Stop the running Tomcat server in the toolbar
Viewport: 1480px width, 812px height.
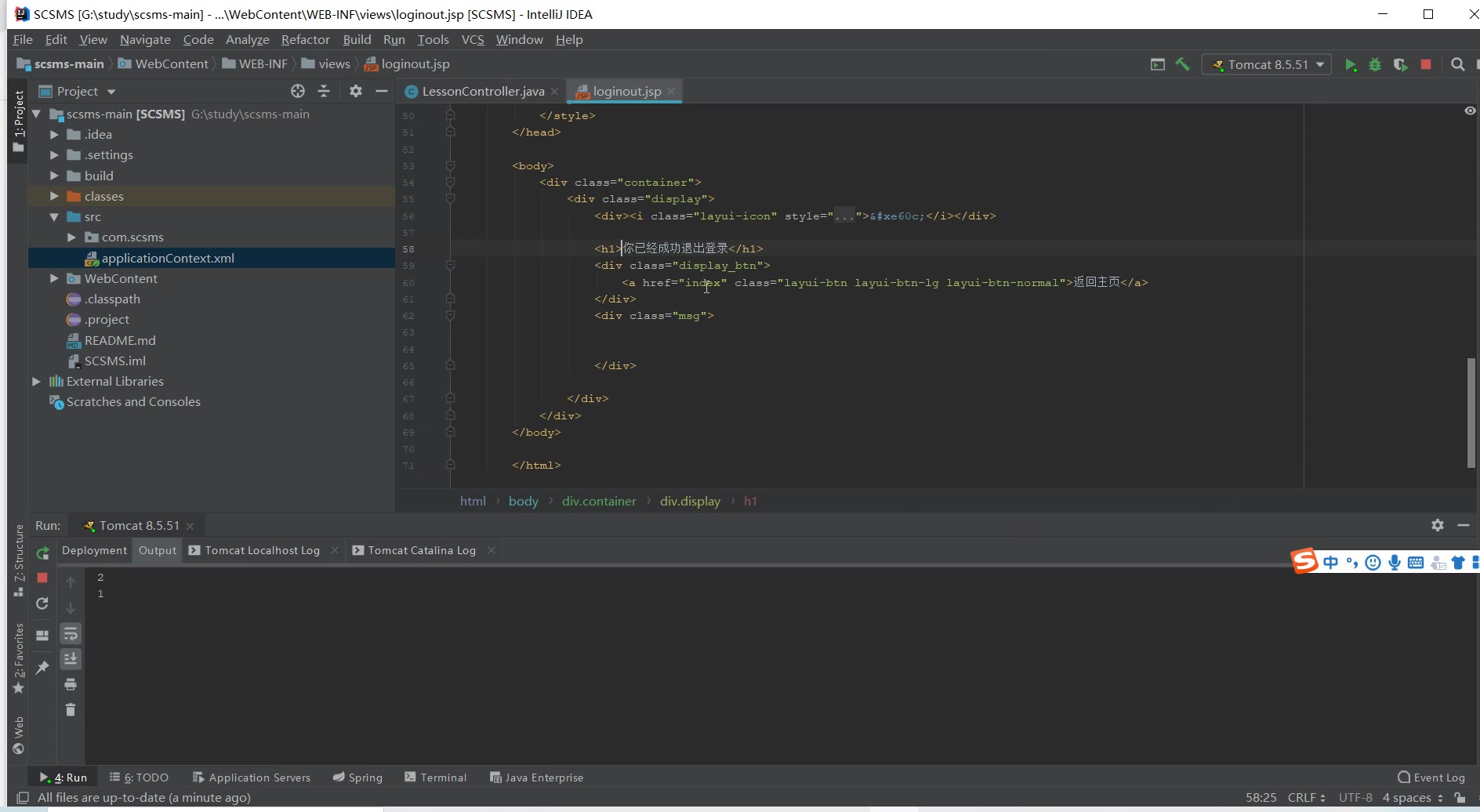click(1426, 64)
